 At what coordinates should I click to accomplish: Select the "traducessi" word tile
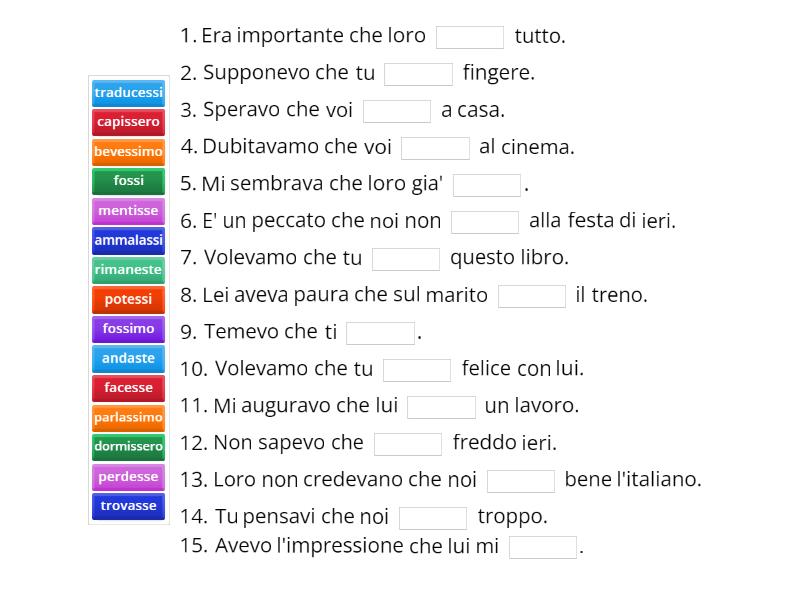point(128,93)
